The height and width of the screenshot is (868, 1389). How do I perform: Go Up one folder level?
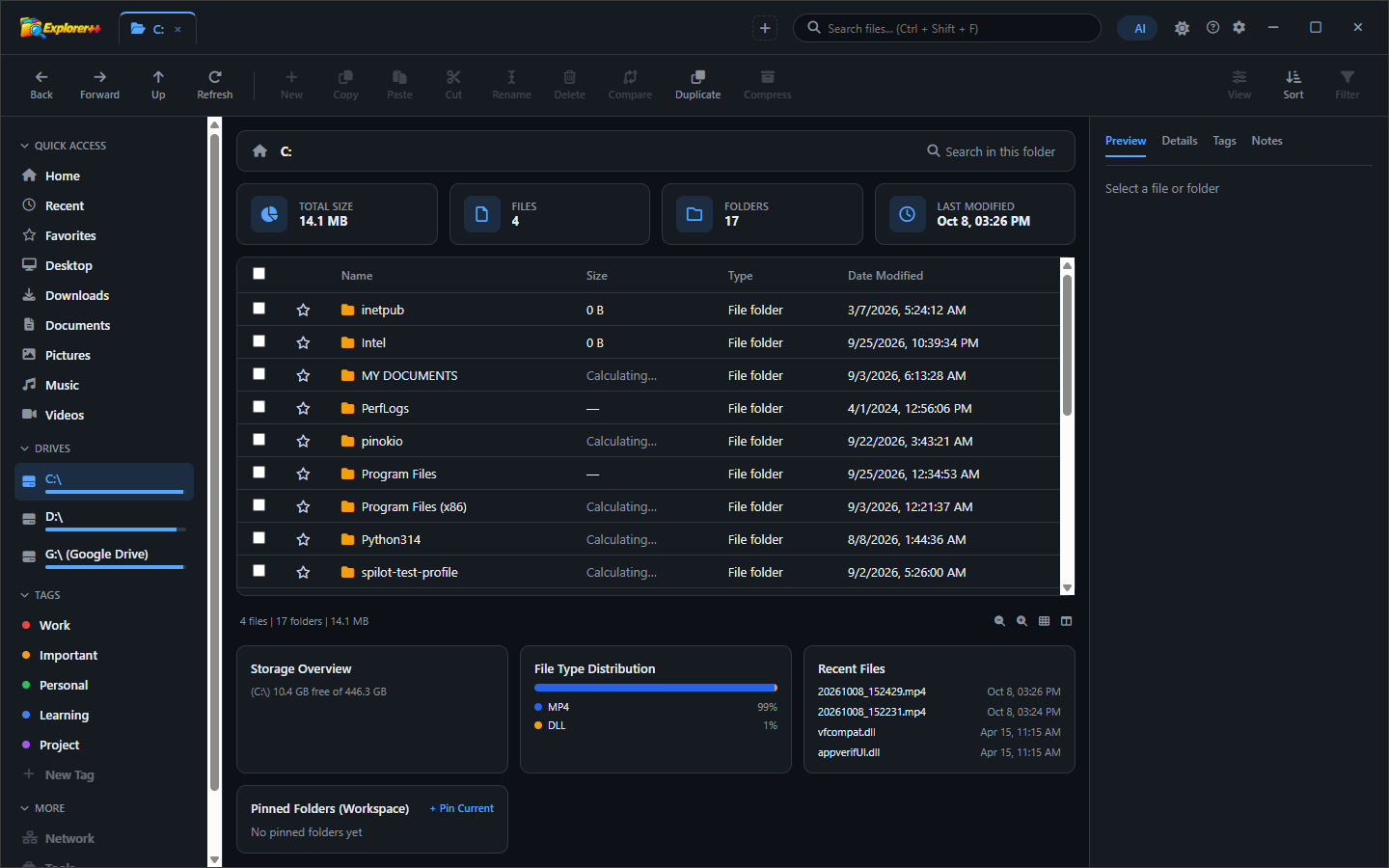point(158,85)
